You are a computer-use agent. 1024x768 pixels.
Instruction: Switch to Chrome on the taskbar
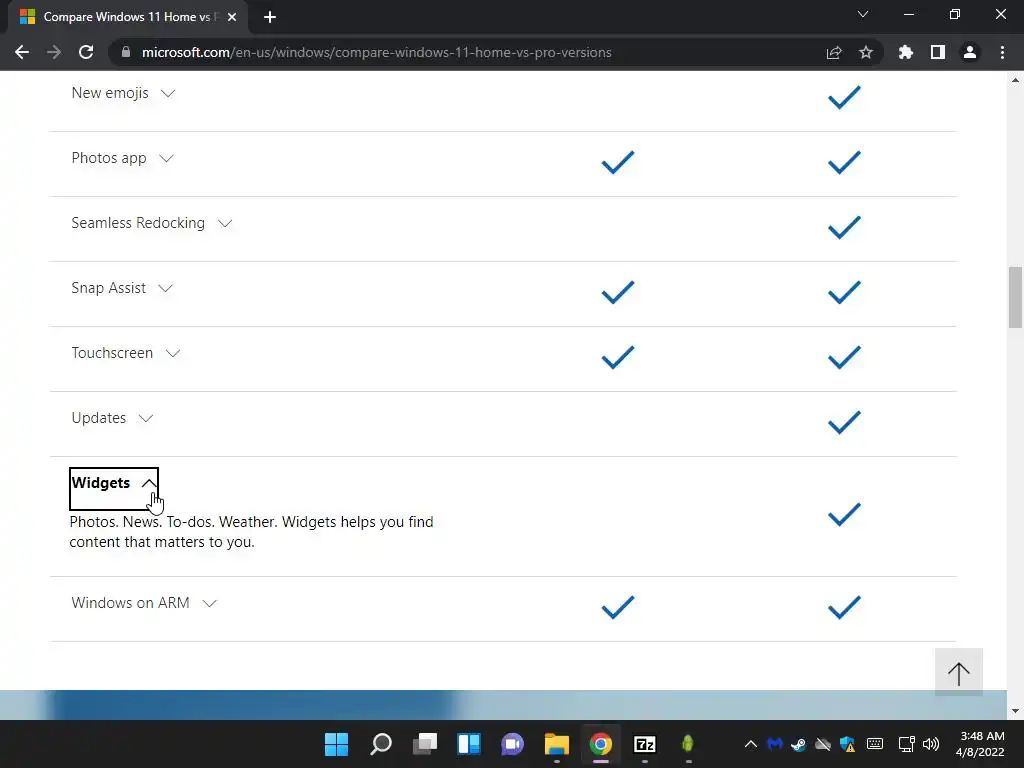(x=601, y=744)
